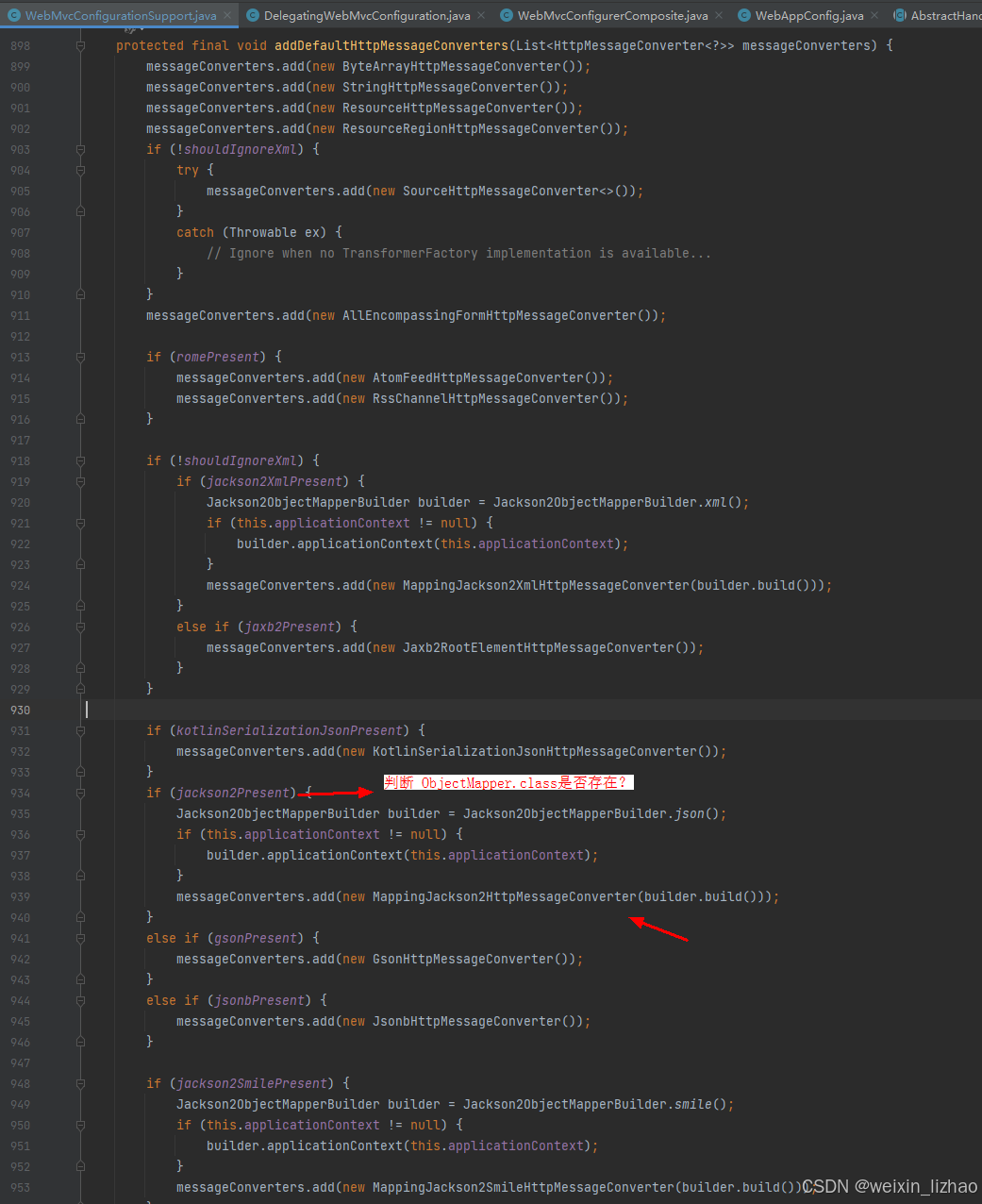
Task: Select the WebMvcConfigurerComposite.java editor tab
Action: 612,15
